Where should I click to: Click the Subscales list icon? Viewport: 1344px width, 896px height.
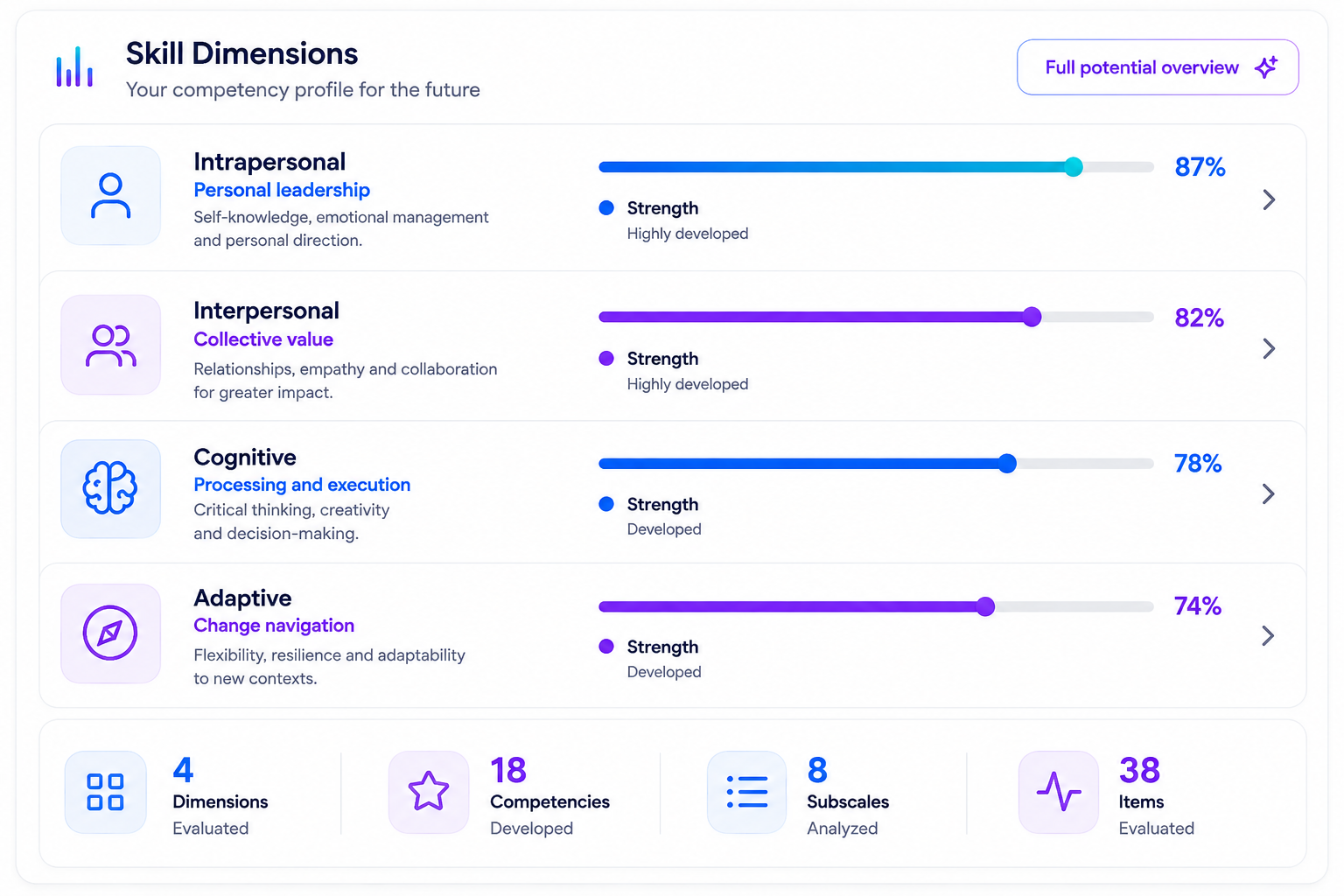(x=747, y=792)
